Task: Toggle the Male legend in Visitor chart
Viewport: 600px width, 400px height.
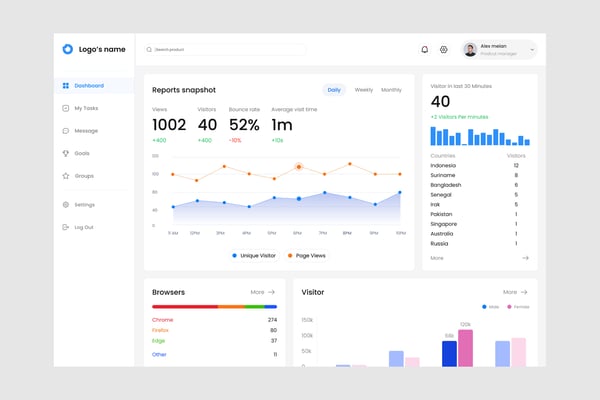Action: (491, 307)
